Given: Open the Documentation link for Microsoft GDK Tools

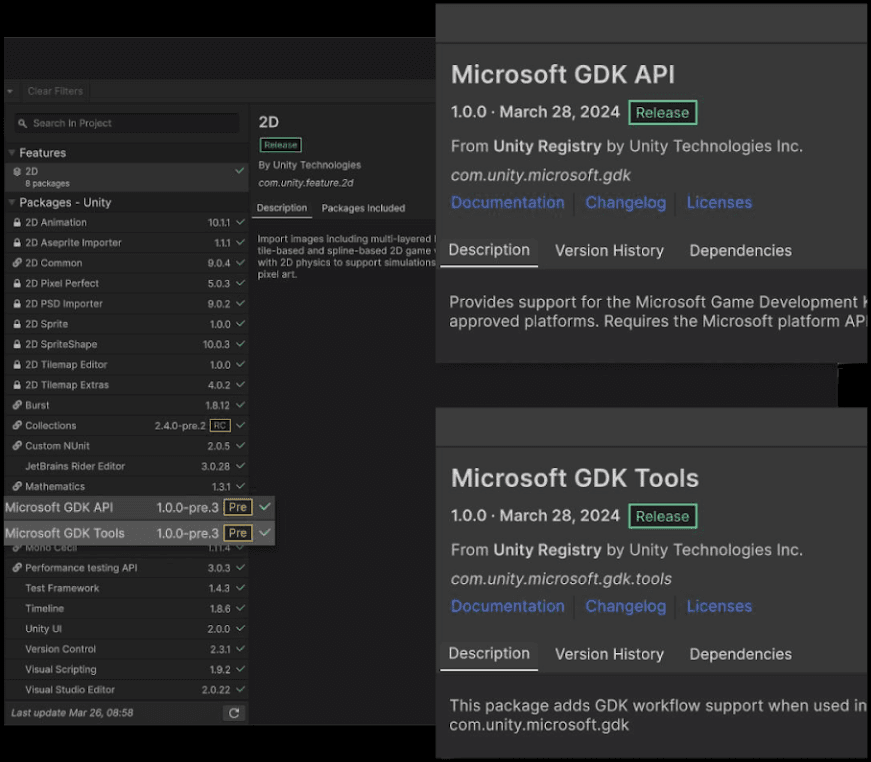Looking at the screenshot, I should [x=507, y=606].
